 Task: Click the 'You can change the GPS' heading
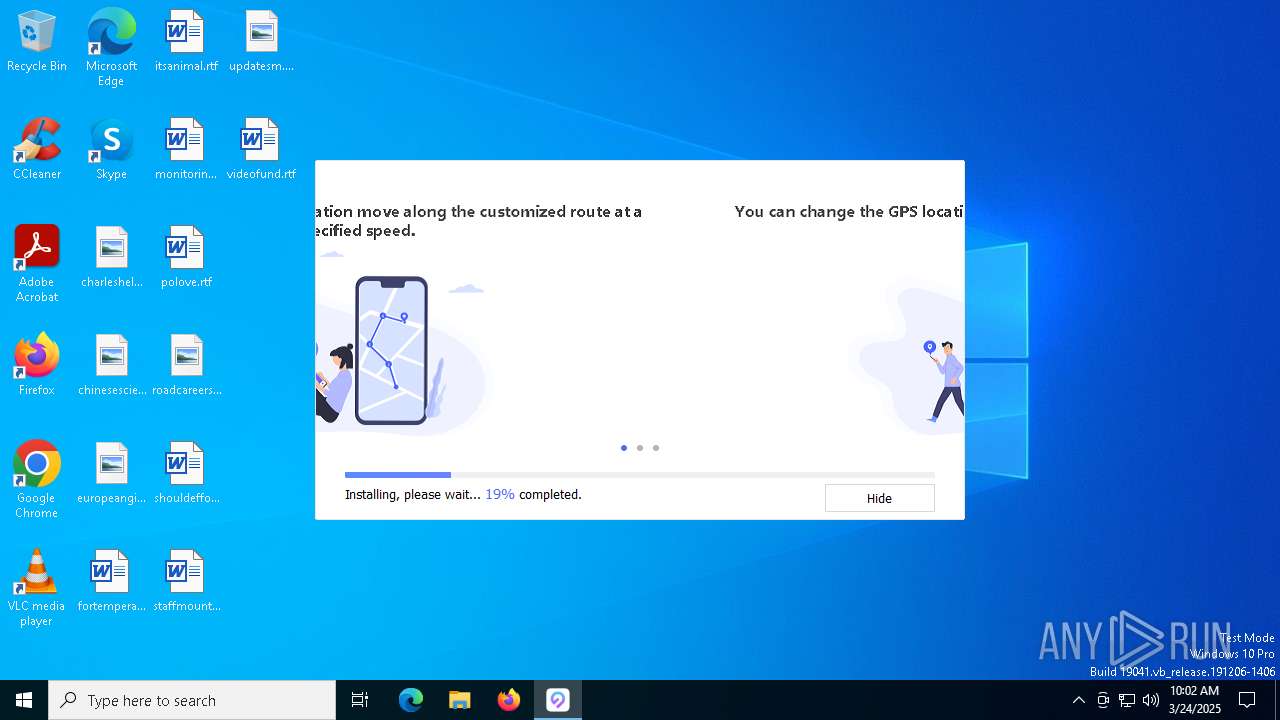pyautogui.click(x=849, y=212)
